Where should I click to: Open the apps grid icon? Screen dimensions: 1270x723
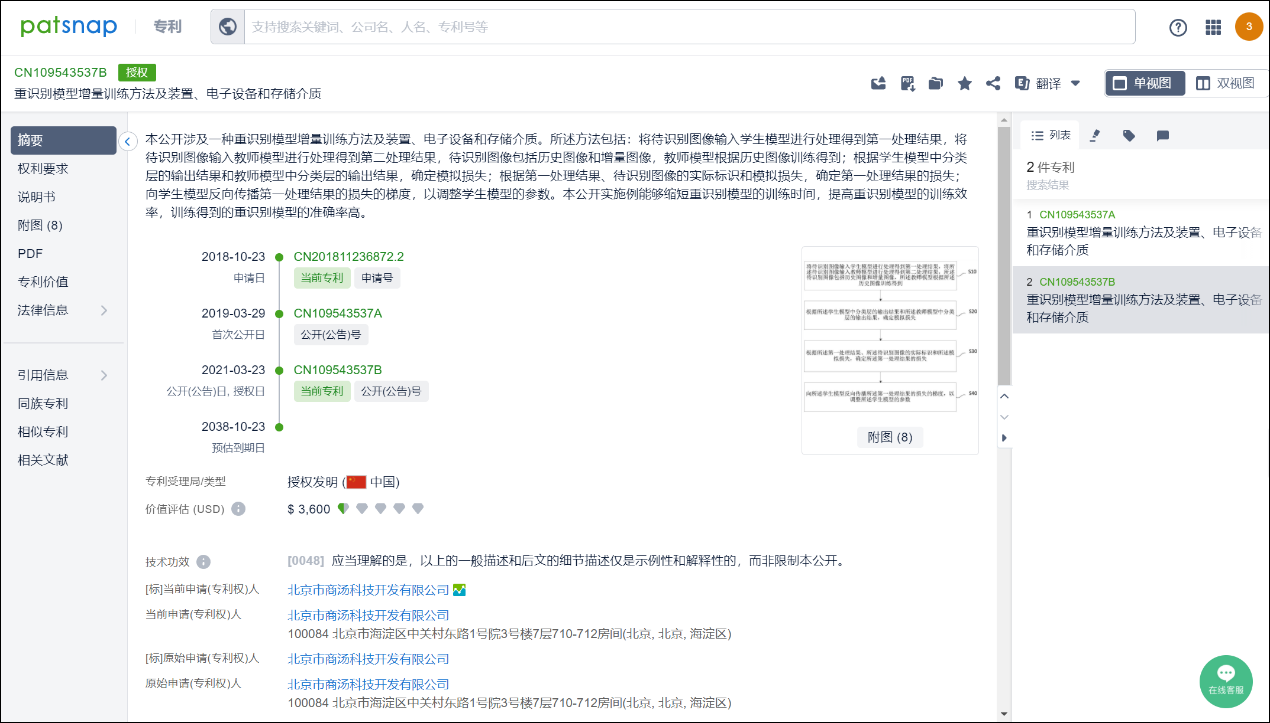[x=1213, y=27]
